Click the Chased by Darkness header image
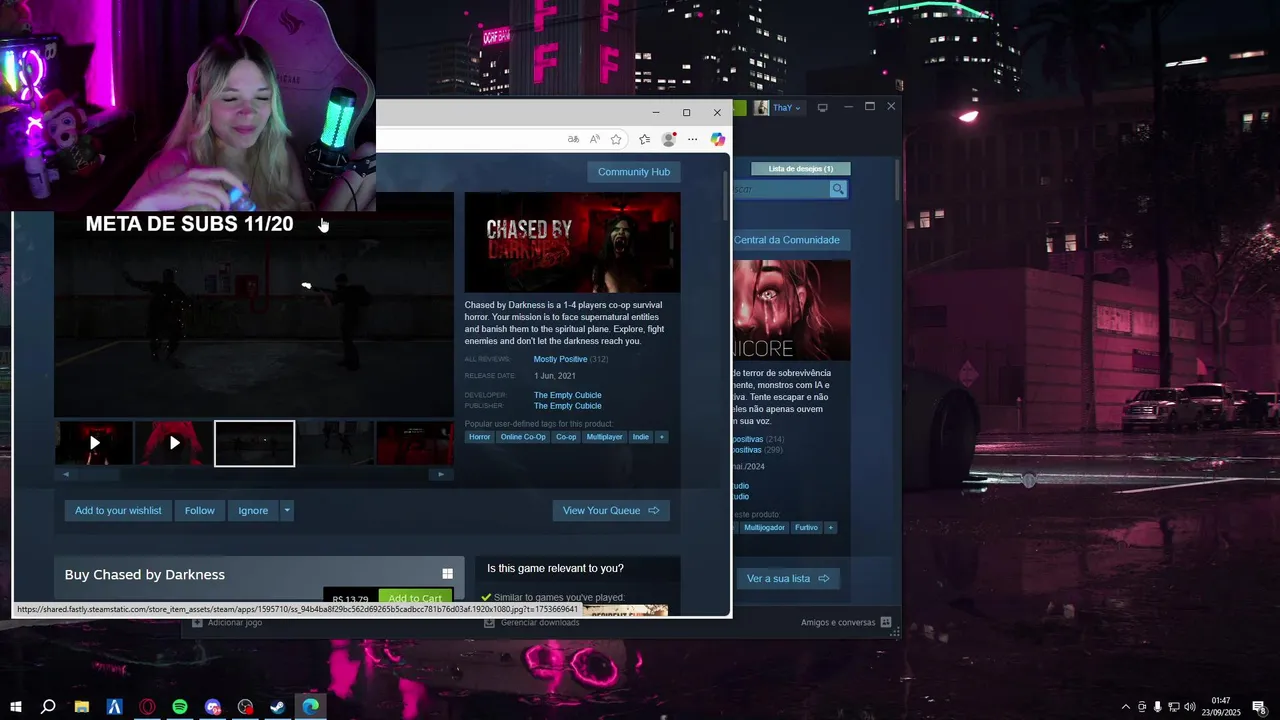 coord(572,242)
